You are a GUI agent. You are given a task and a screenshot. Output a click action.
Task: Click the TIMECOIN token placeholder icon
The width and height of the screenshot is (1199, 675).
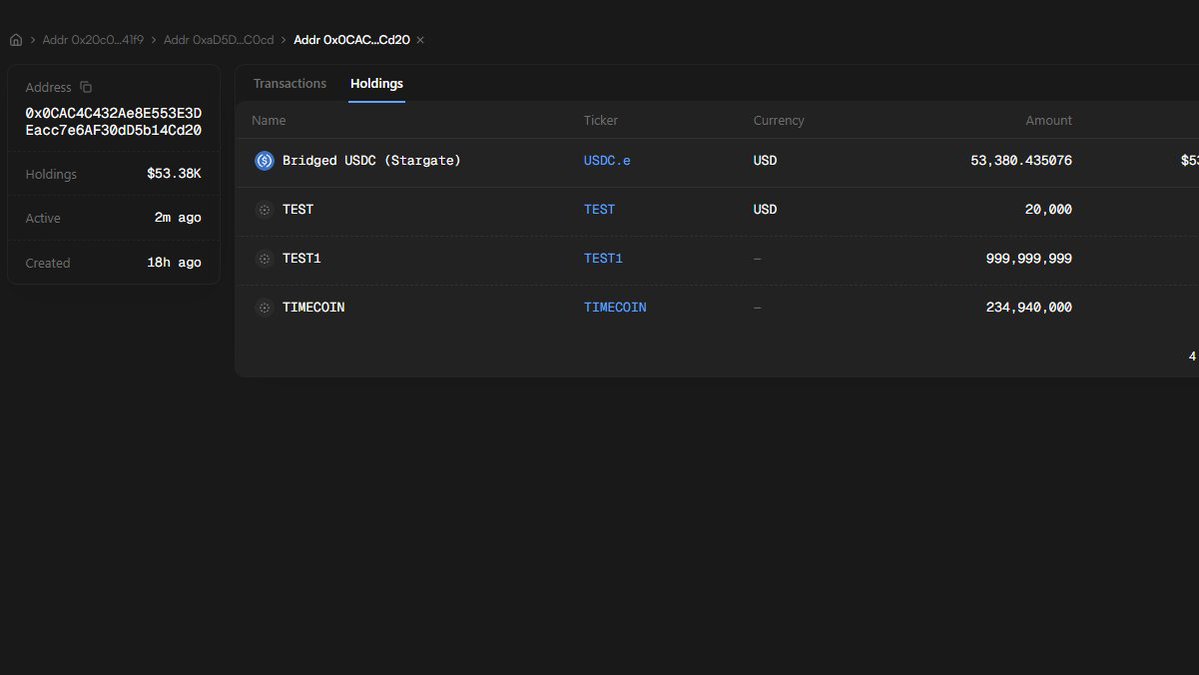coord(264,307)
